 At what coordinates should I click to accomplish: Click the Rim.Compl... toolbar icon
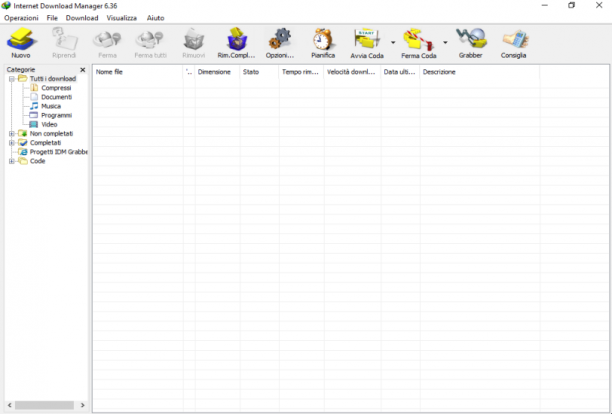[x=237, y=39]
